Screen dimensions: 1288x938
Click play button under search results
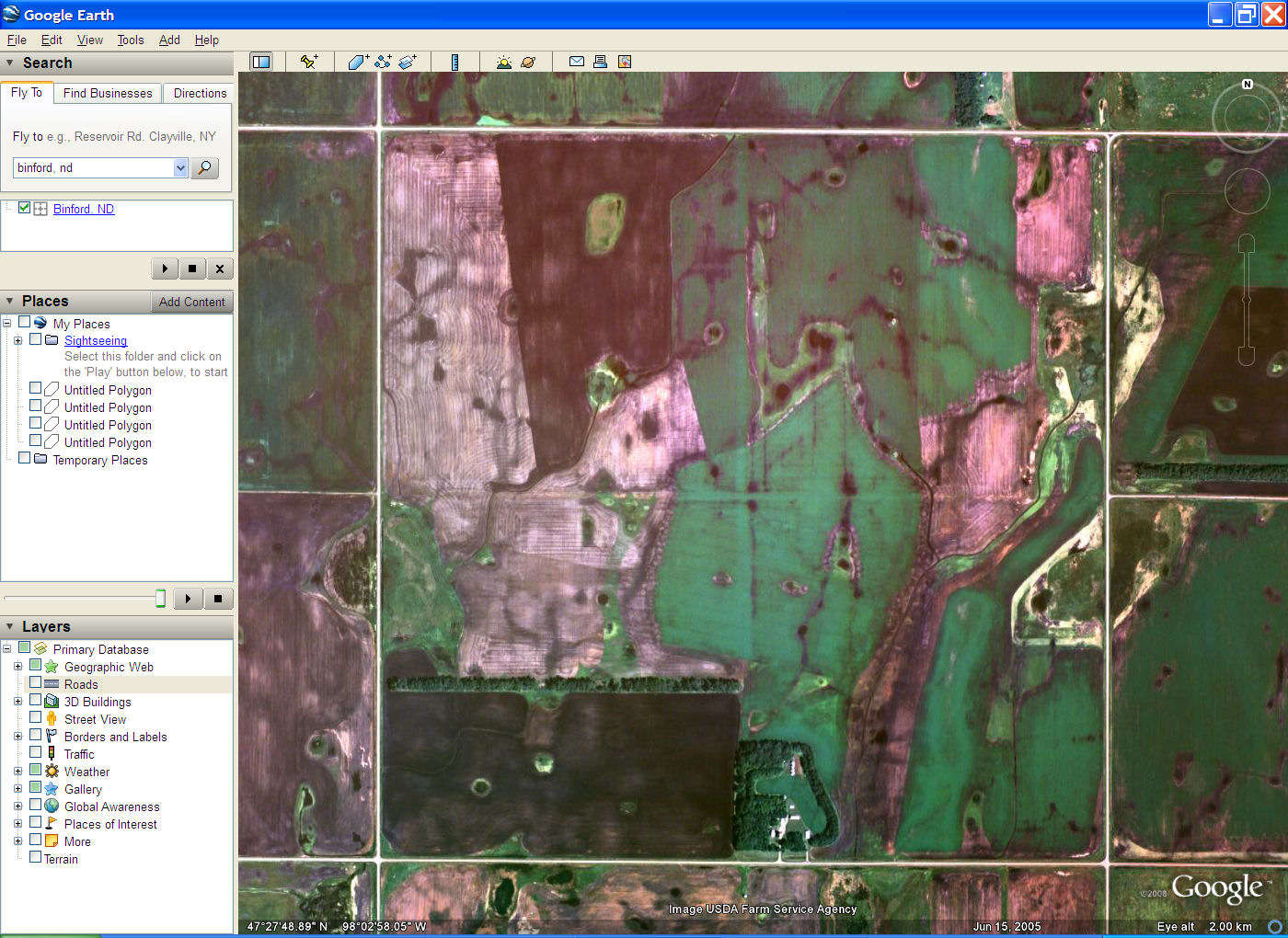coord(165,269)
